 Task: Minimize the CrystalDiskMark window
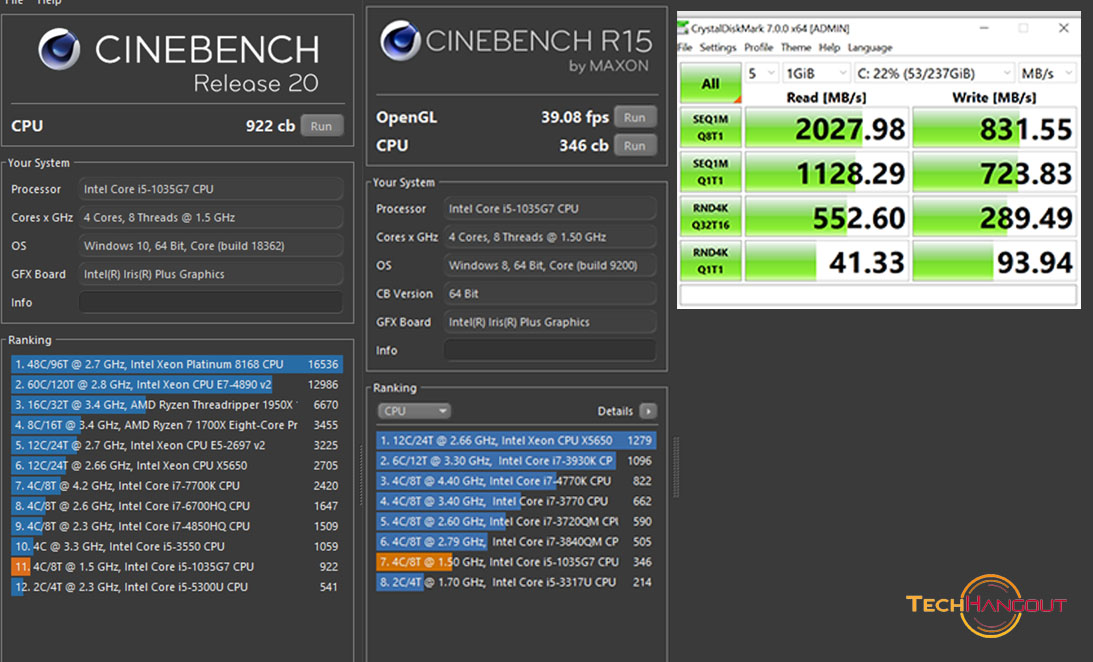[984, 28]
